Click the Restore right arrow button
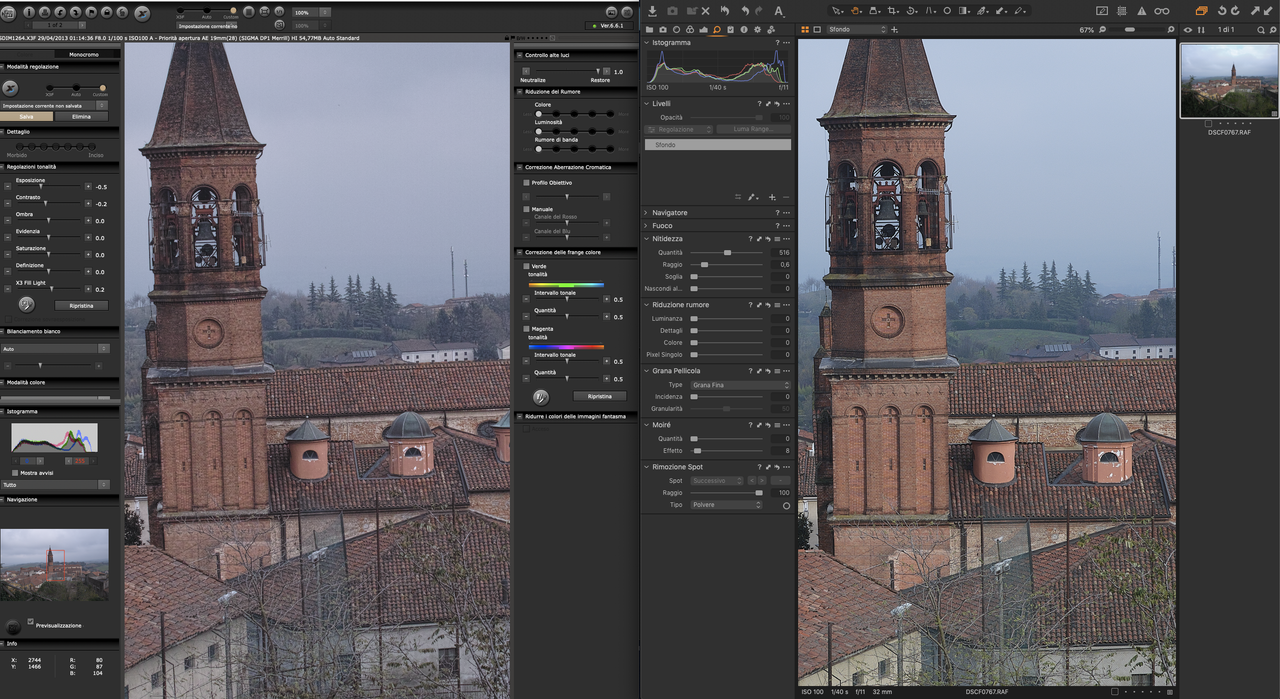This screenshot has height=699, width=1280. (x=606, y=71)
